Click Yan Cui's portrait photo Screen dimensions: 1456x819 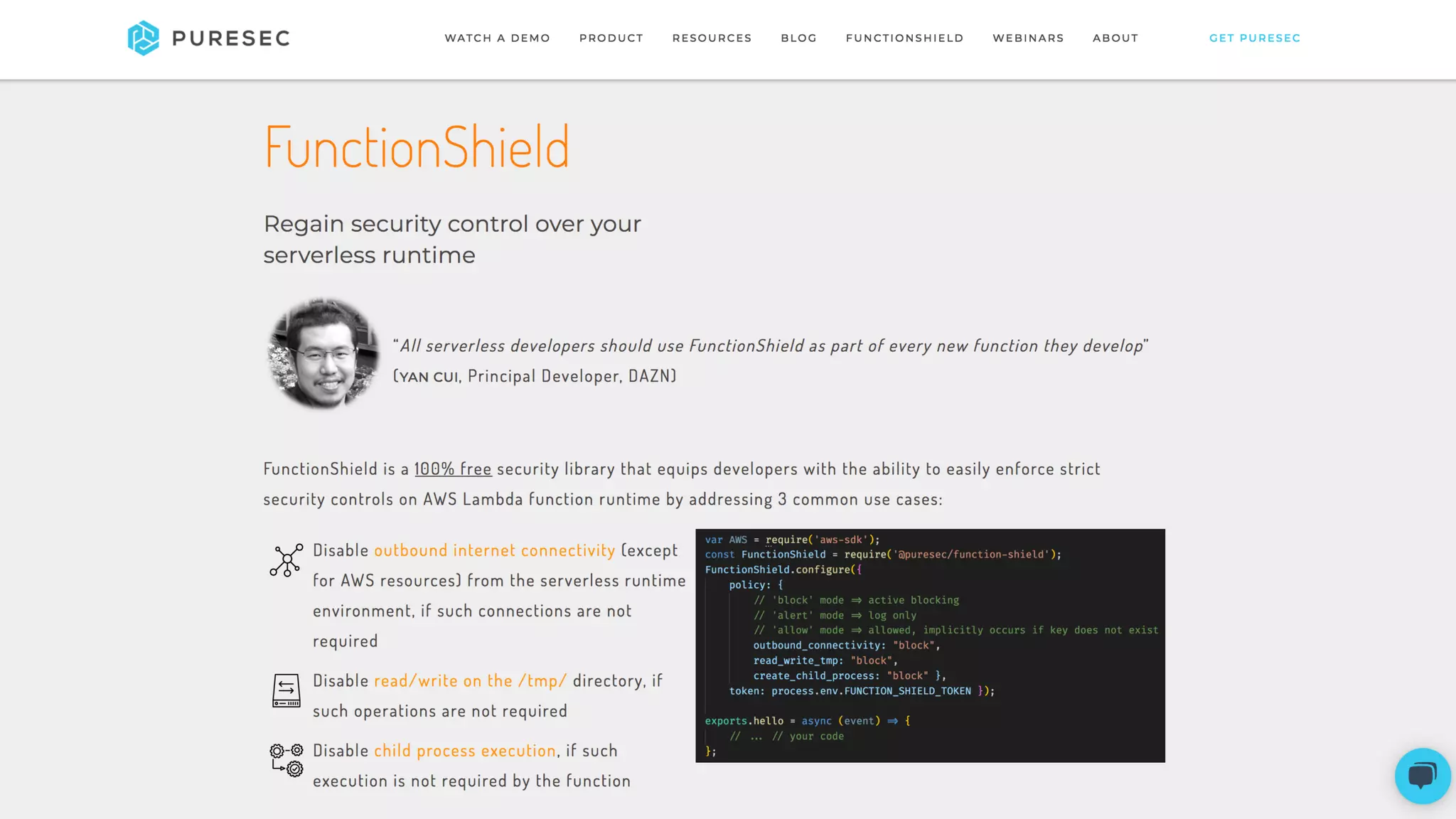pos(323,353)
